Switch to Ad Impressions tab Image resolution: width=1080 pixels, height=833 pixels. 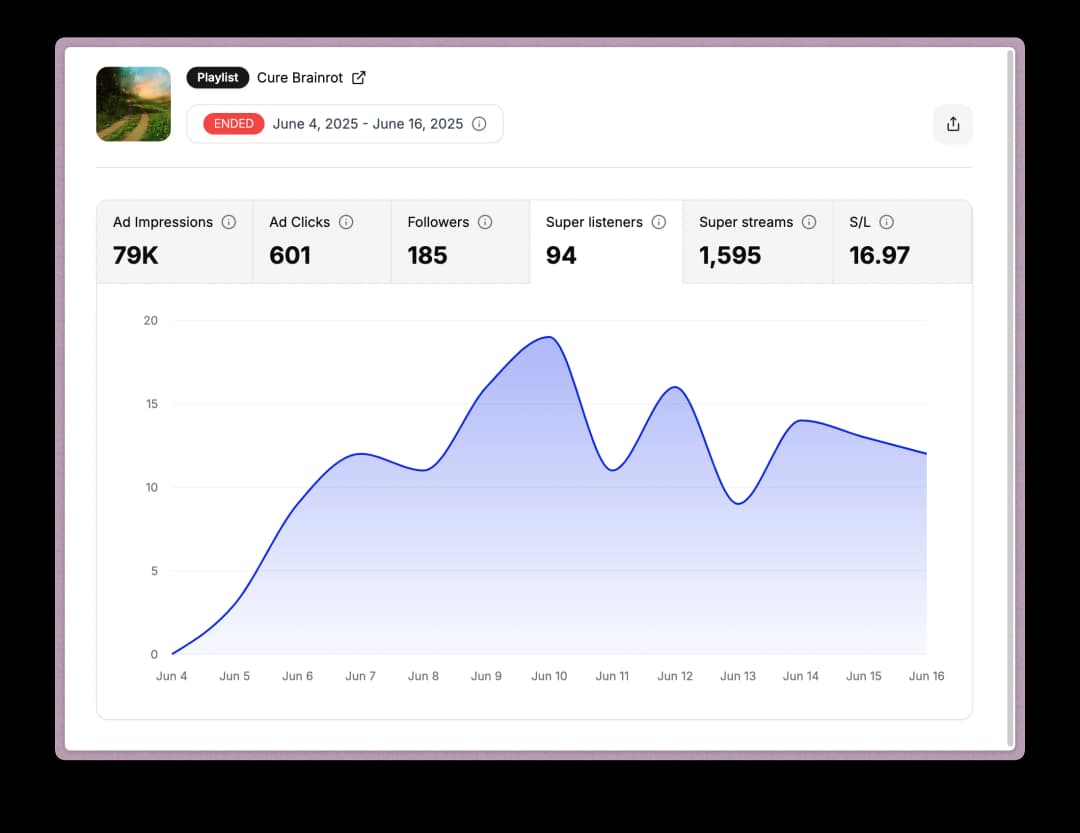(174, 242)
